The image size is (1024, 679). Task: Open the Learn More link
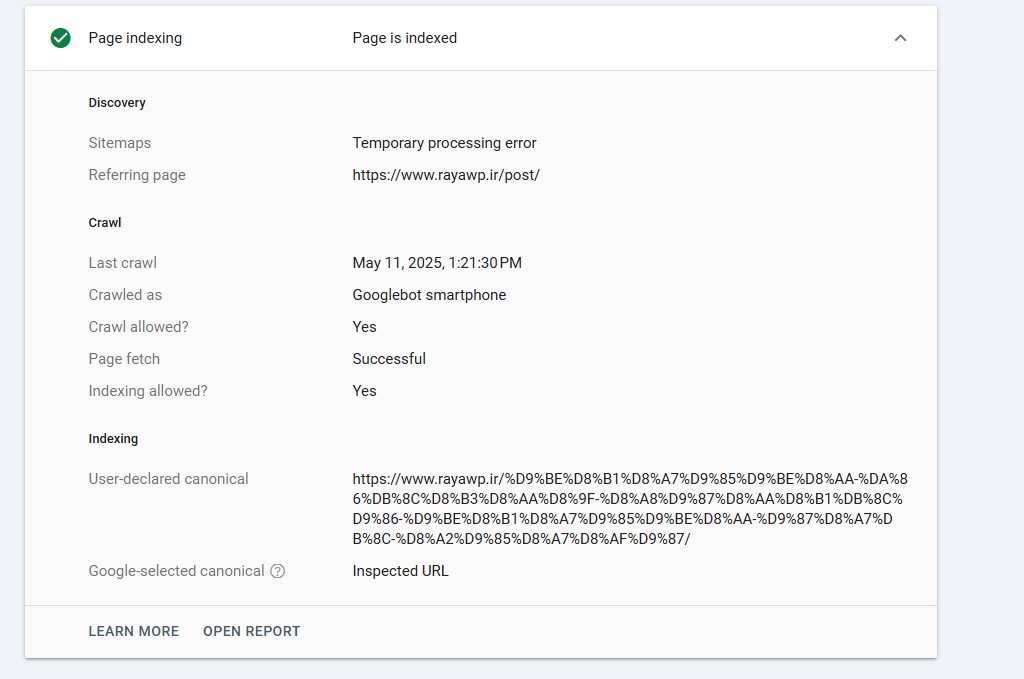point(134,631)
